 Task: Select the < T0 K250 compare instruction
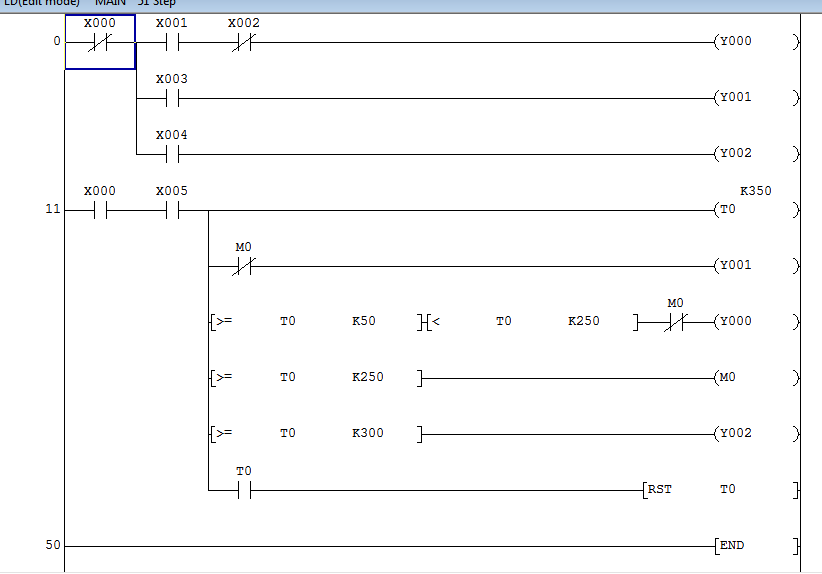click(532, 321)
